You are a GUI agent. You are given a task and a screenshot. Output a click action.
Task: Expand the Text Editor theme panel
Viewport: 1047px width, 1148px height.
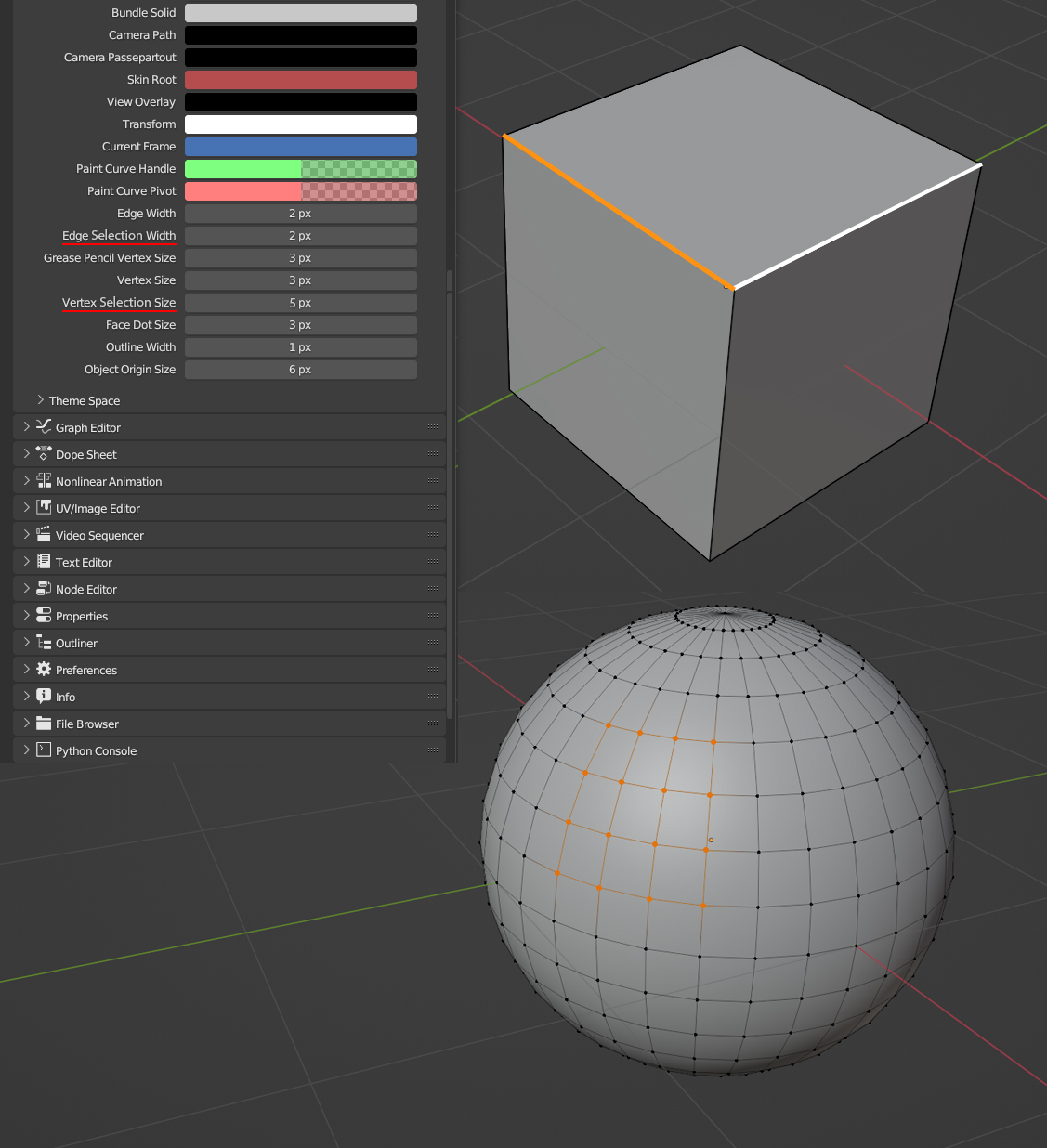pyautogui.click(x=26, y=562)
